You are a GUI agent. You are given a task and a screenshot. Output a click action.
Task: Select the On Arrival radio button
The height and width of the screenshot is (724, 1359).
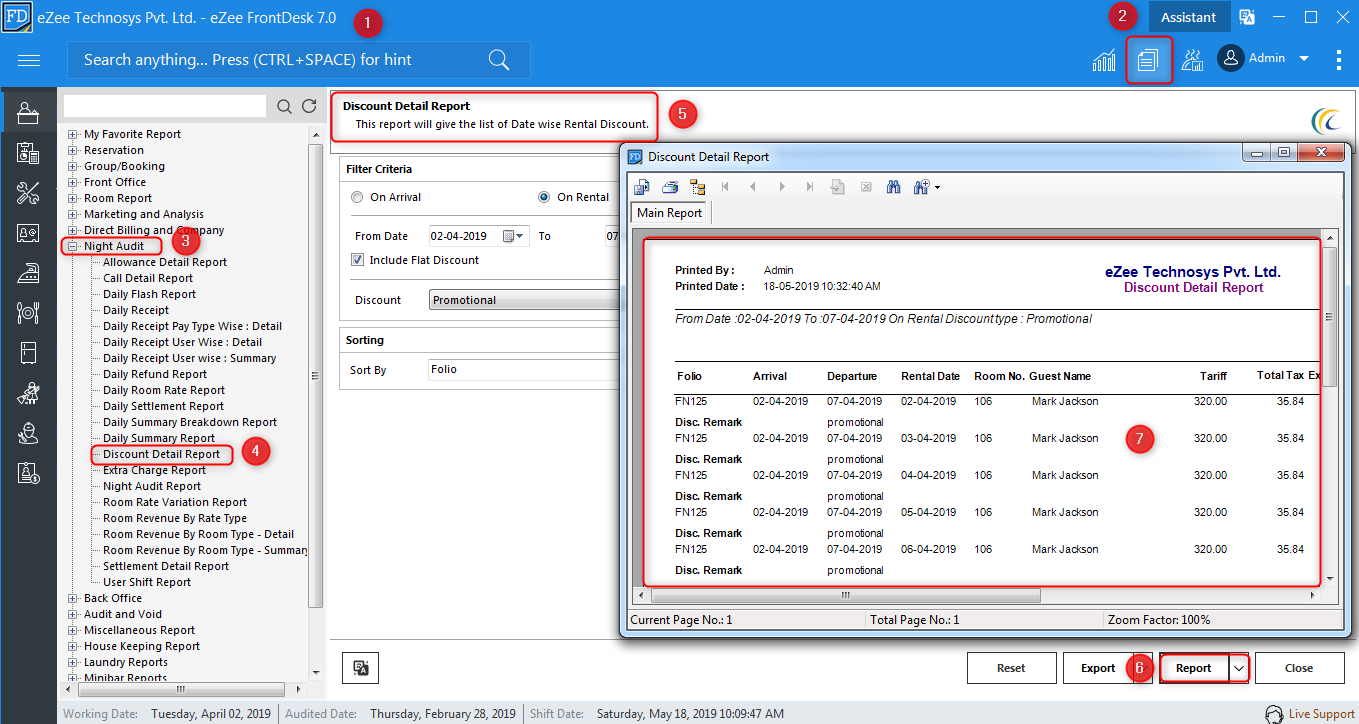point(357,197)
